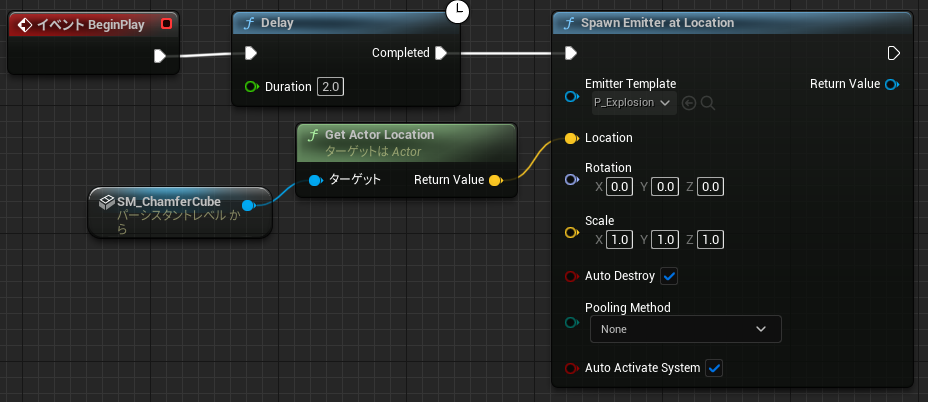Screen dimensions: 928x402
Task: Click the function icon on Delay title
Action: pos(250,23)
